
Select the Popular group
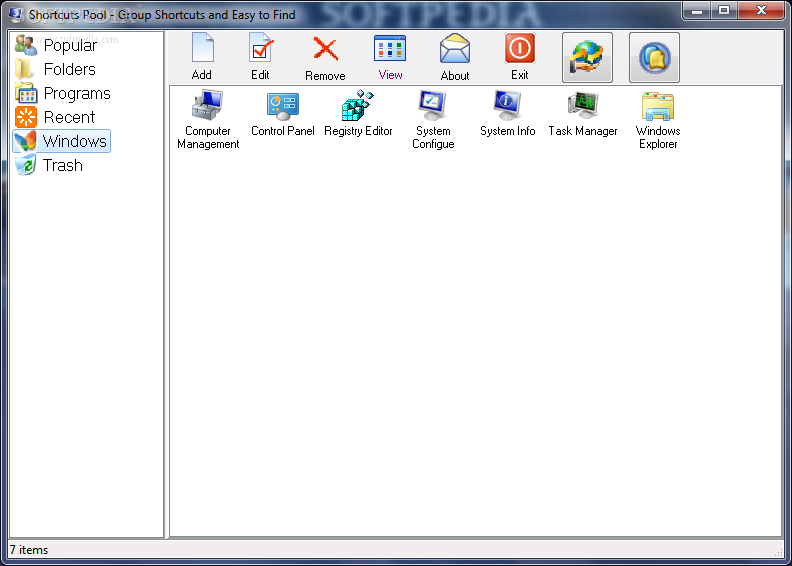(56, 45)
